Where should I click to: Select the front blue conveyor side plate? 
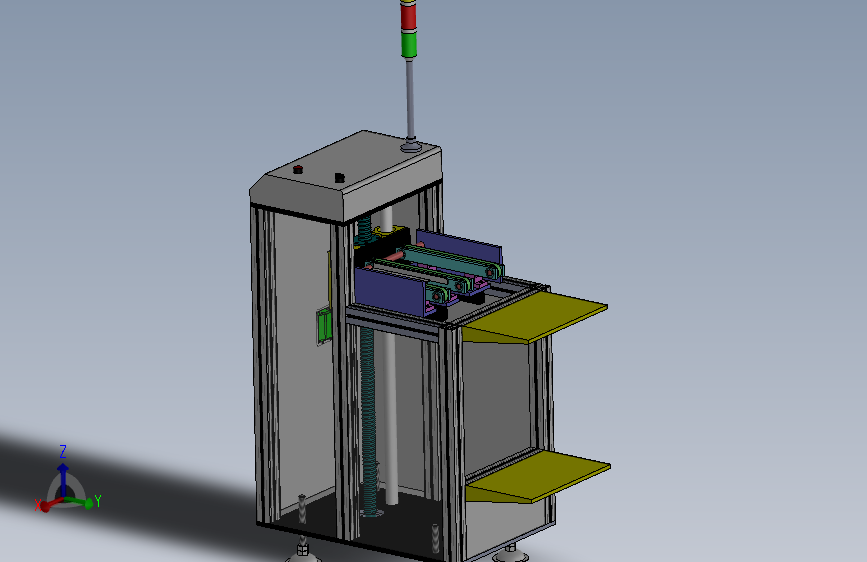[x=390, y=292]
